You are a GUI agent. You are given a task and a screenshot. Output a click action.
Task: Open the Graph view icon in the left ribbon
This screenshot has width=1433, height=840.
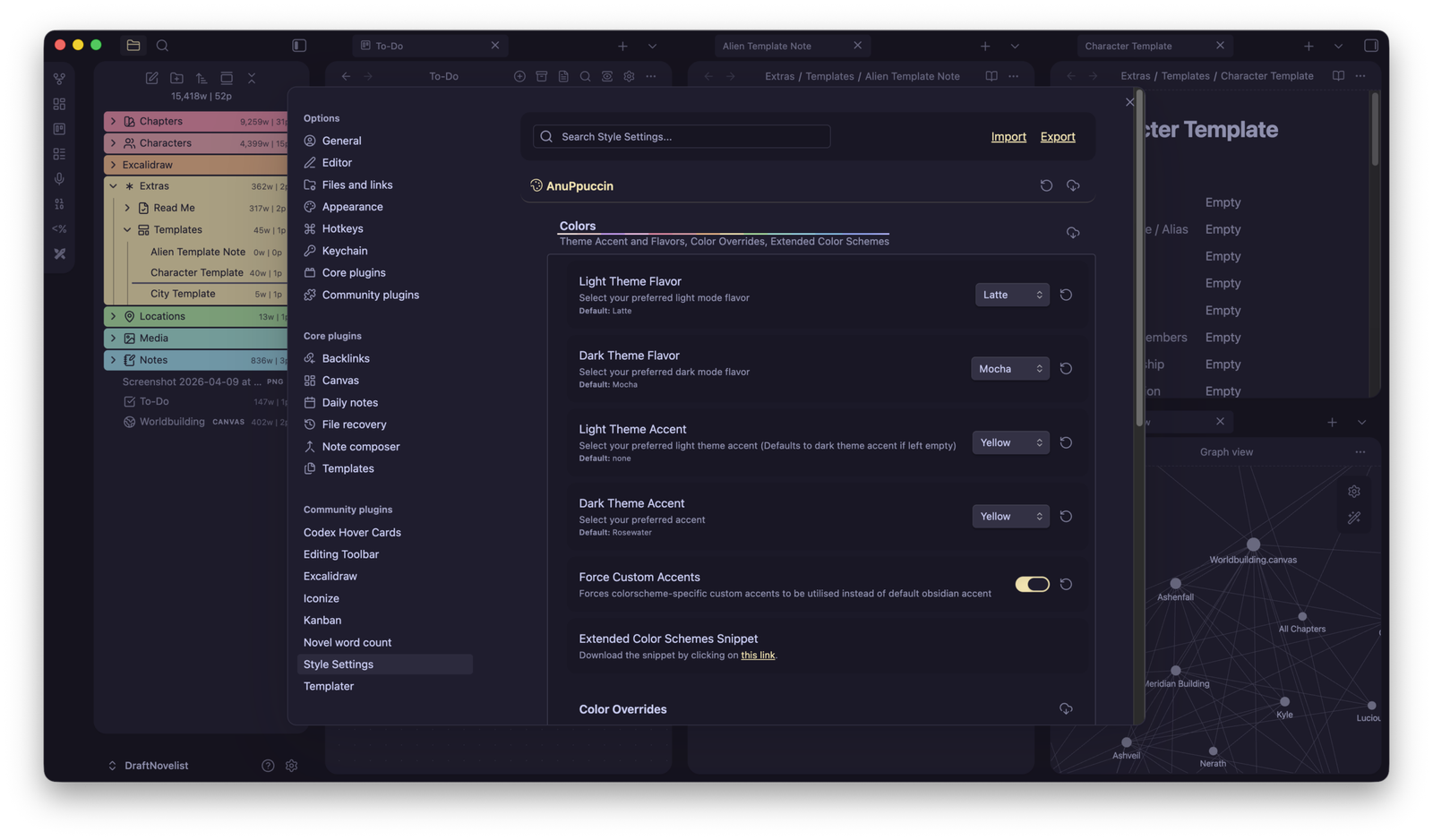pyautogui.click(x=59, y=78)
